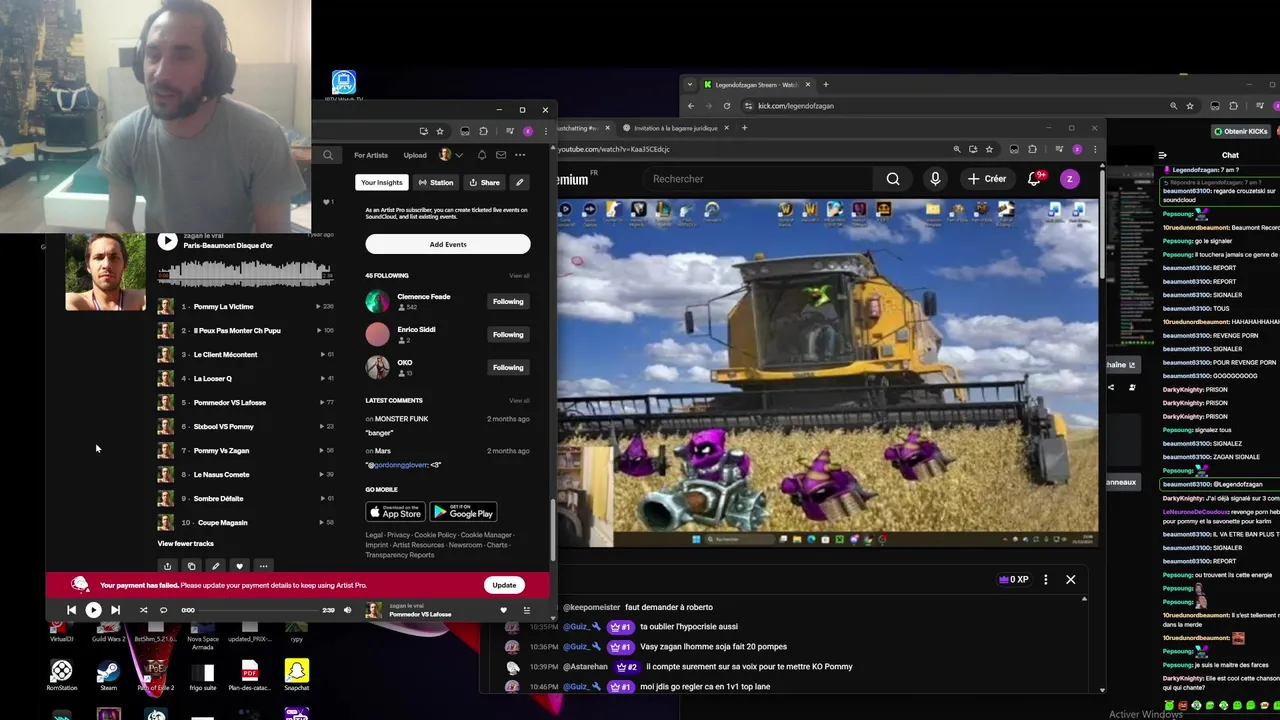Image resolution: width=1280 pixels, height=720 pixels.
Task: Click YouTube voice search microphone
Action: click(935, 179)
